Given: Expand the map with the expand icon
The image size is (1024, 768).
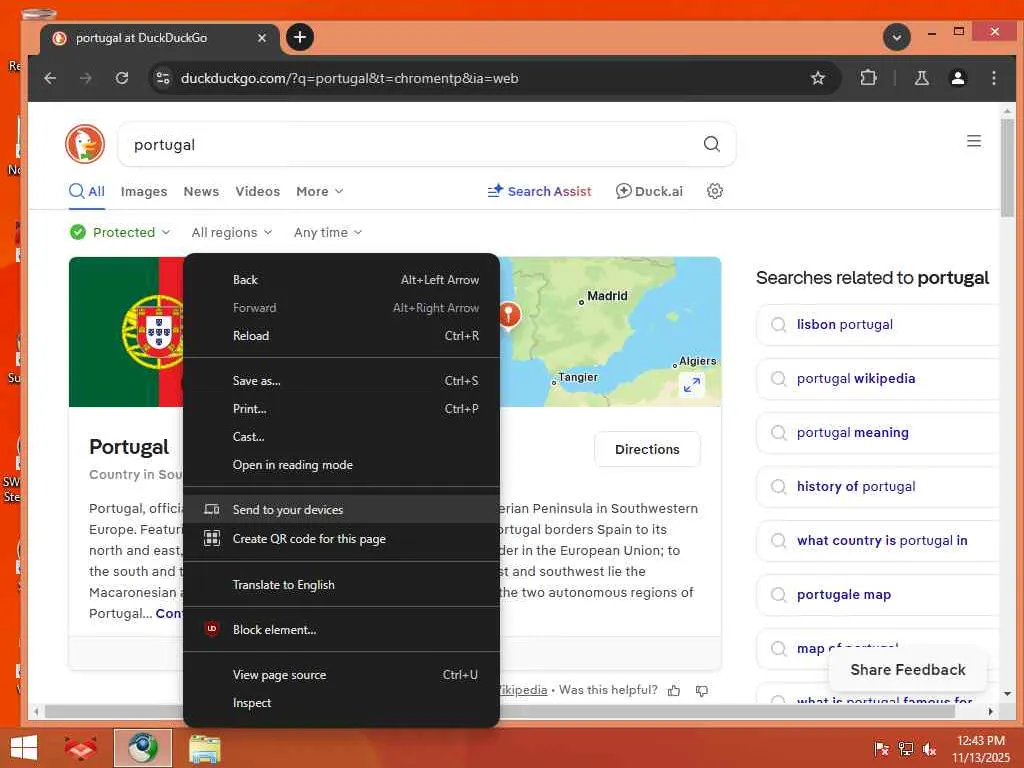Looking at the screenshot, I should tap(692, 385).
